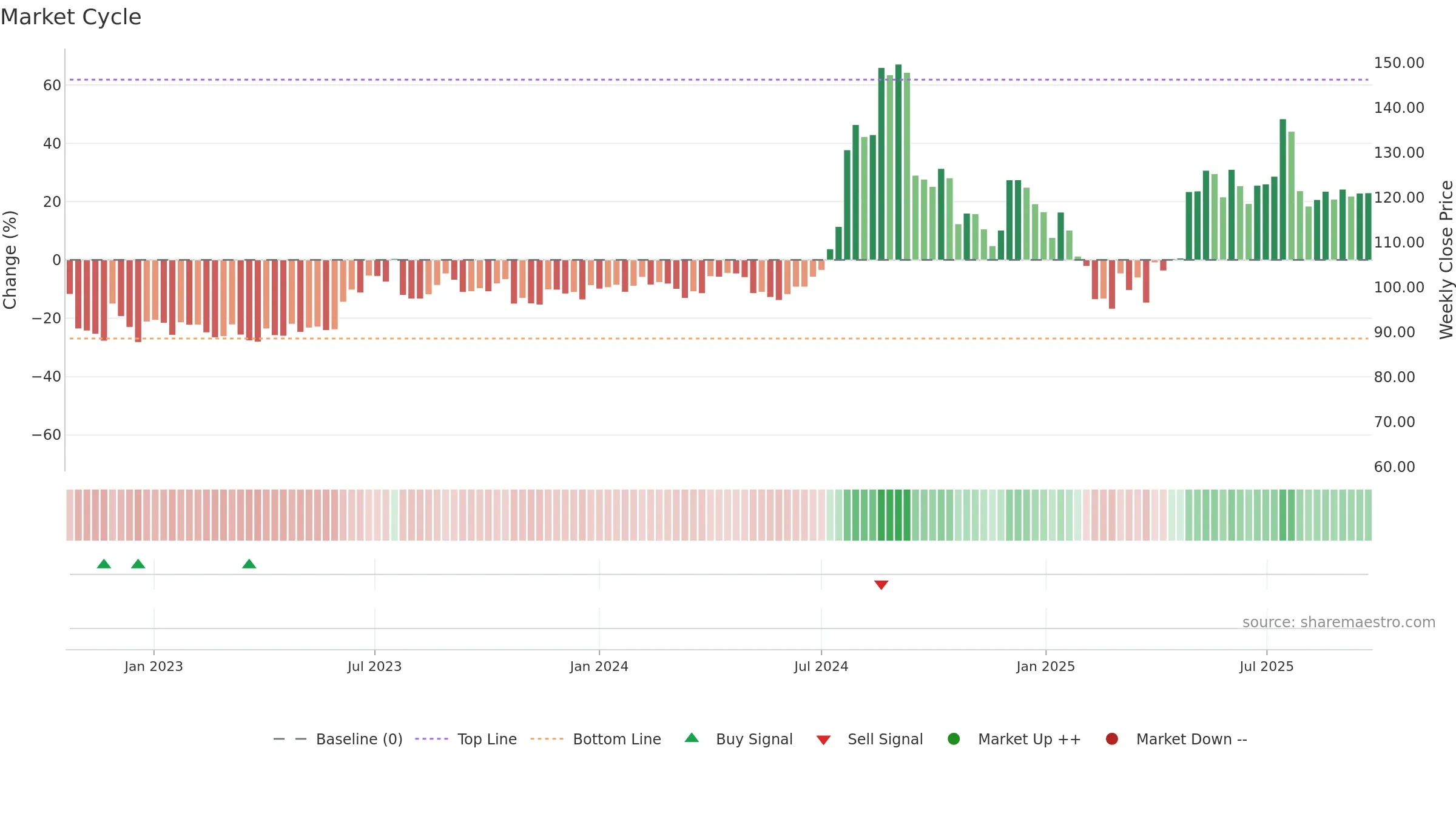
Task: Toggle the Market Down -- legend entry
Action: click(1176, 739)
